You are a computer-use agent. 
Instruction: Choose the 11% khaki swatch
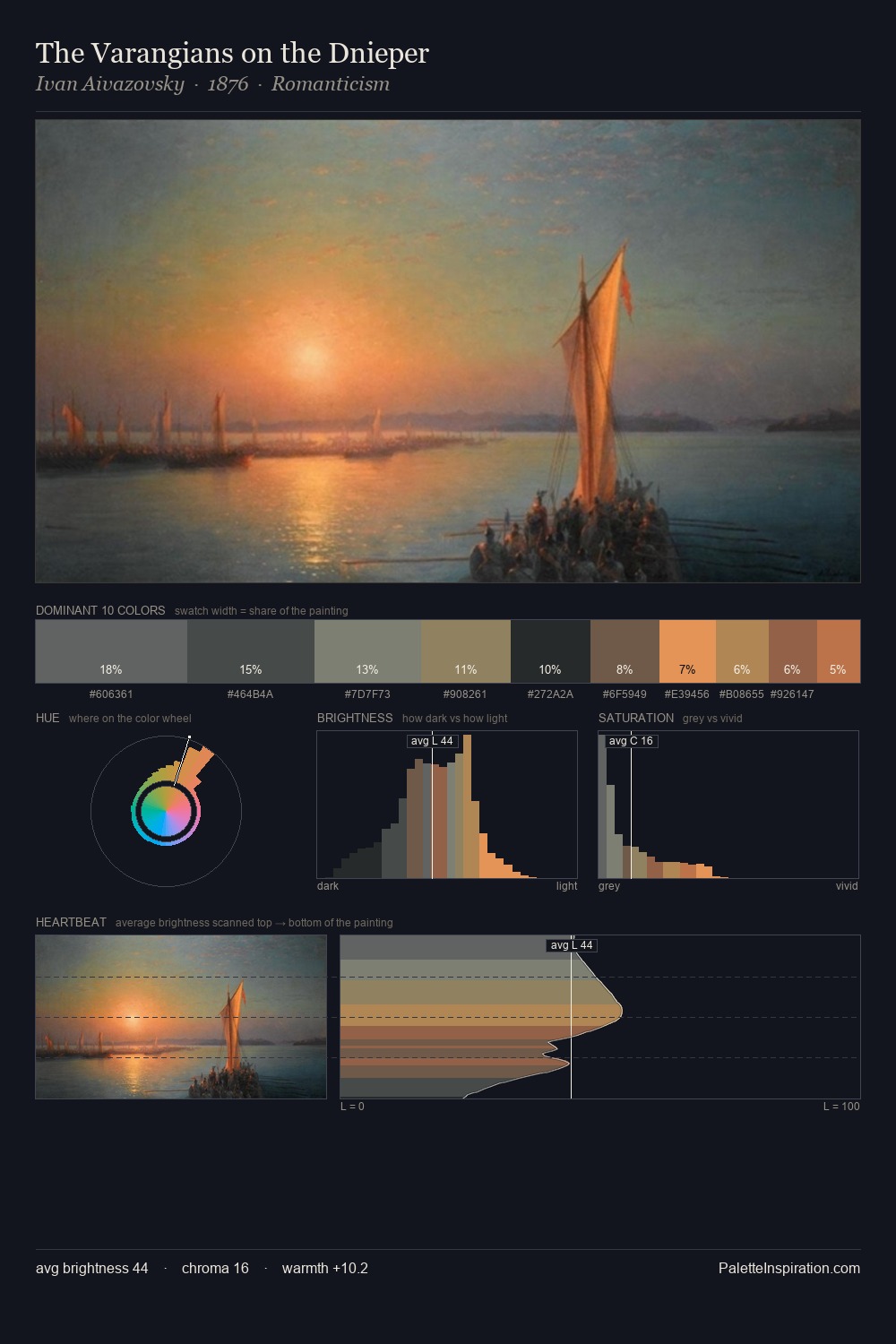point(466,651)
